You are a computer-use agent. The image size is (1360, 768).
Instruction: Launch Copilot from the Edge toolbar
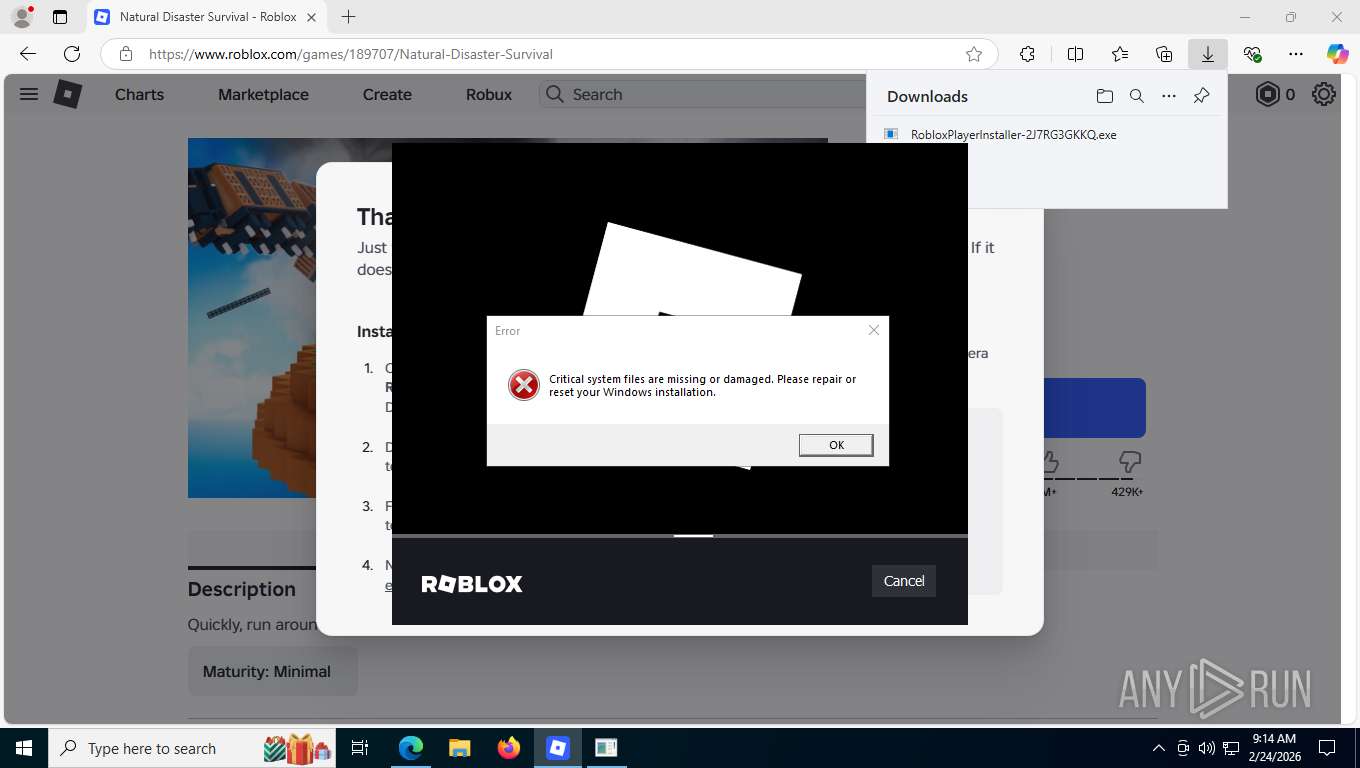pyautogui.click(x=1337, y=54)
